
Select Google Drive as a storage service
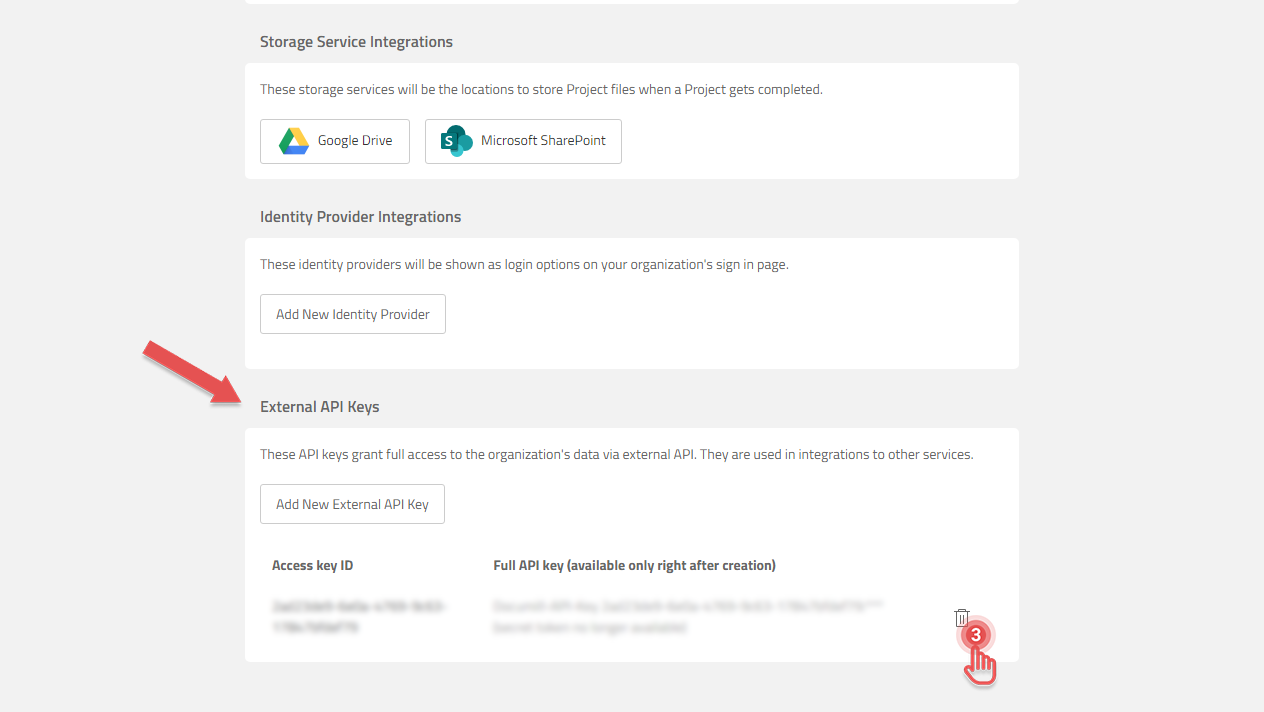(x=334, y=141)
